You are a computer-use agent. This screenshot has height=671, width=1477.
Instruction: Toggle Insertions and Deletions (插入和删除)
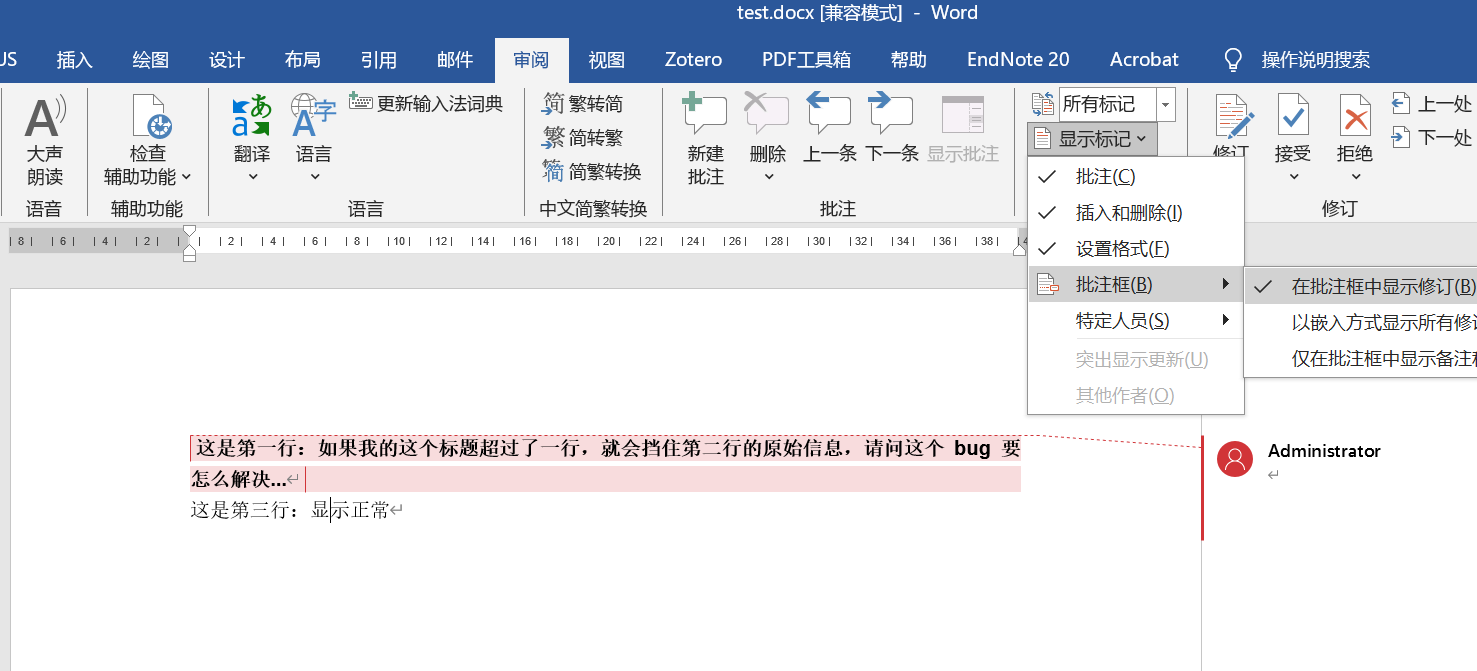click(x=1136, y=213)
